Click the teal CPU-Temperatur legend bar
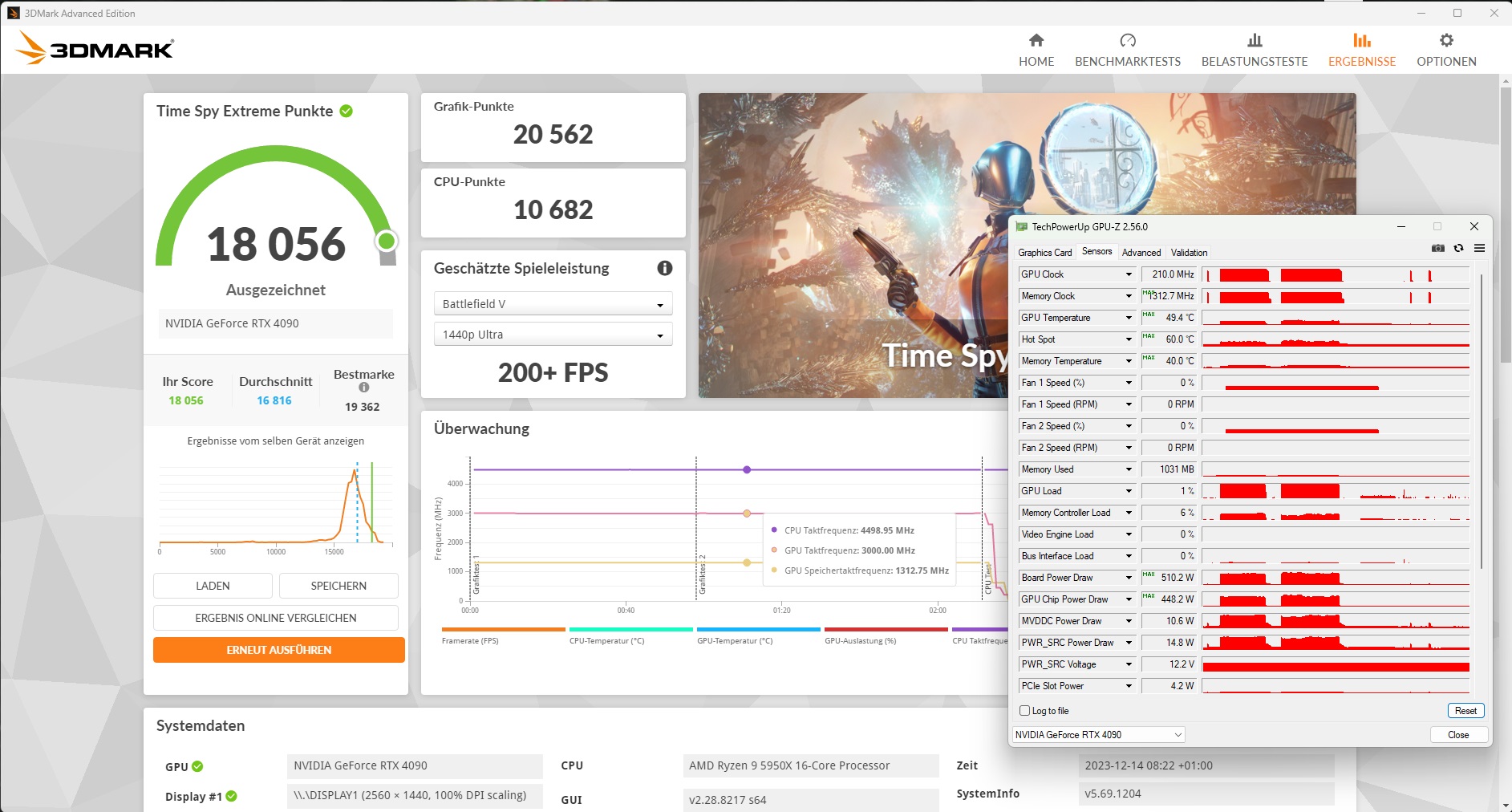Image resolution: width=1512 pixels, height=812 pixels. point(631,629)
